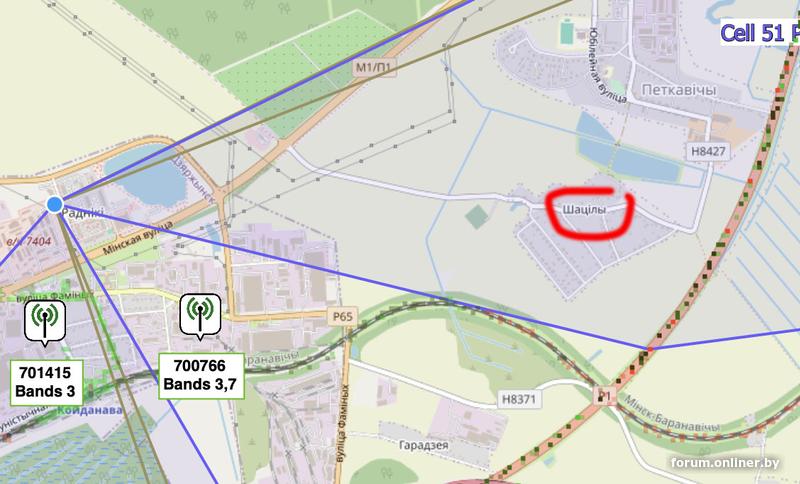Viewport: 800px width, 484px height.
Task: Click the Гарадзея place label
Action: [x=423, y=445]
